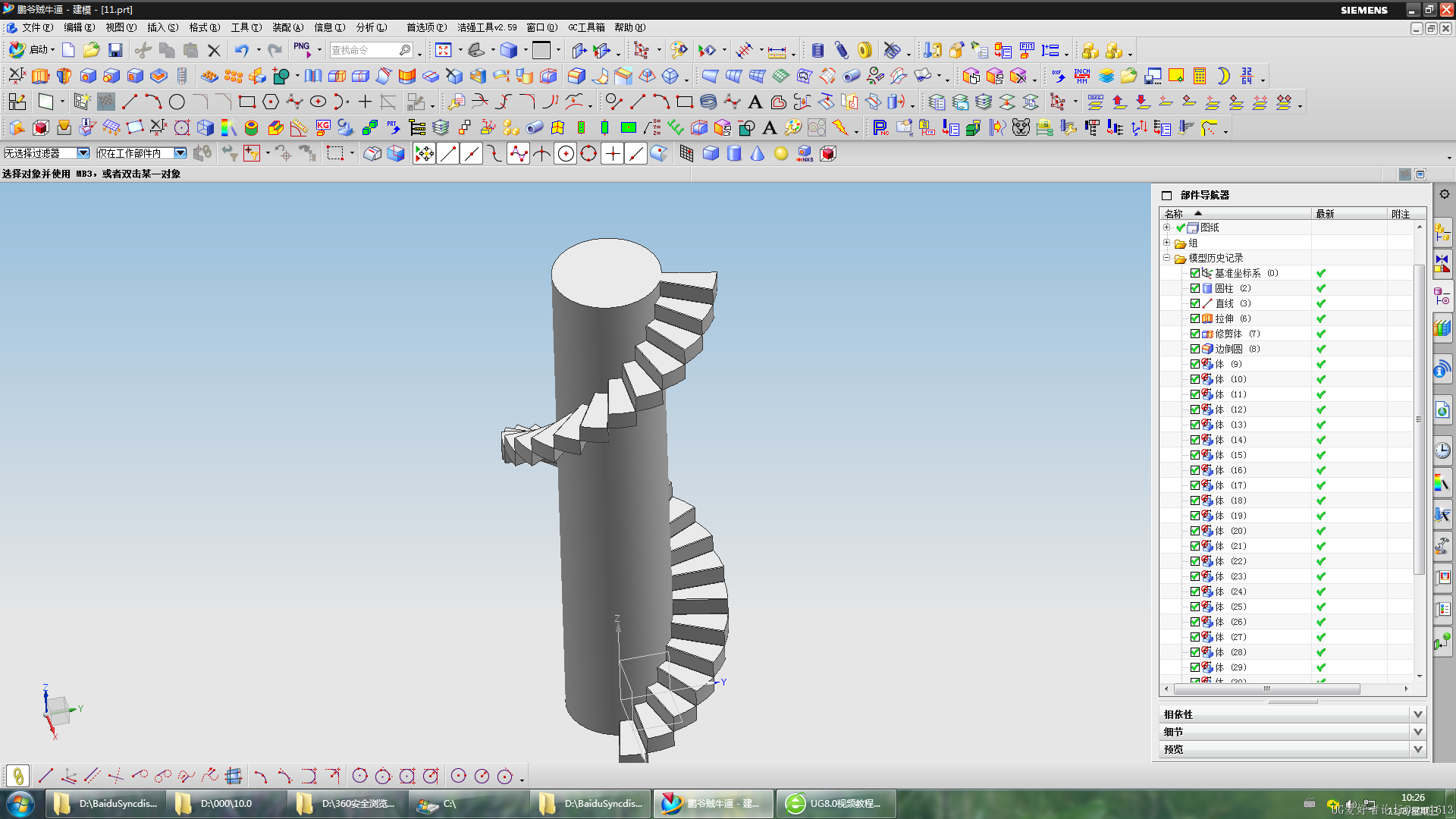The image size is (1456, 819).
Task: Open the 视图(V) menu
Action: [121, 27]
